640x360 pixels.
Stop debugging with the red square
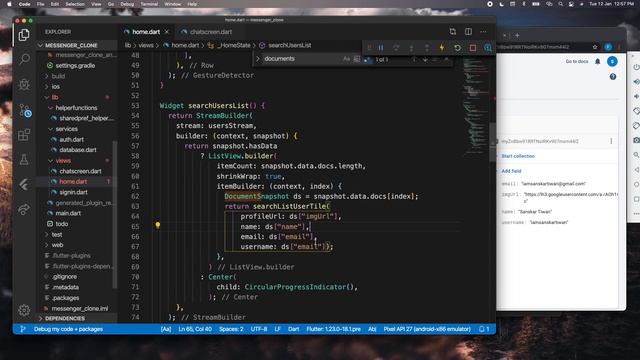pos(473,48)
